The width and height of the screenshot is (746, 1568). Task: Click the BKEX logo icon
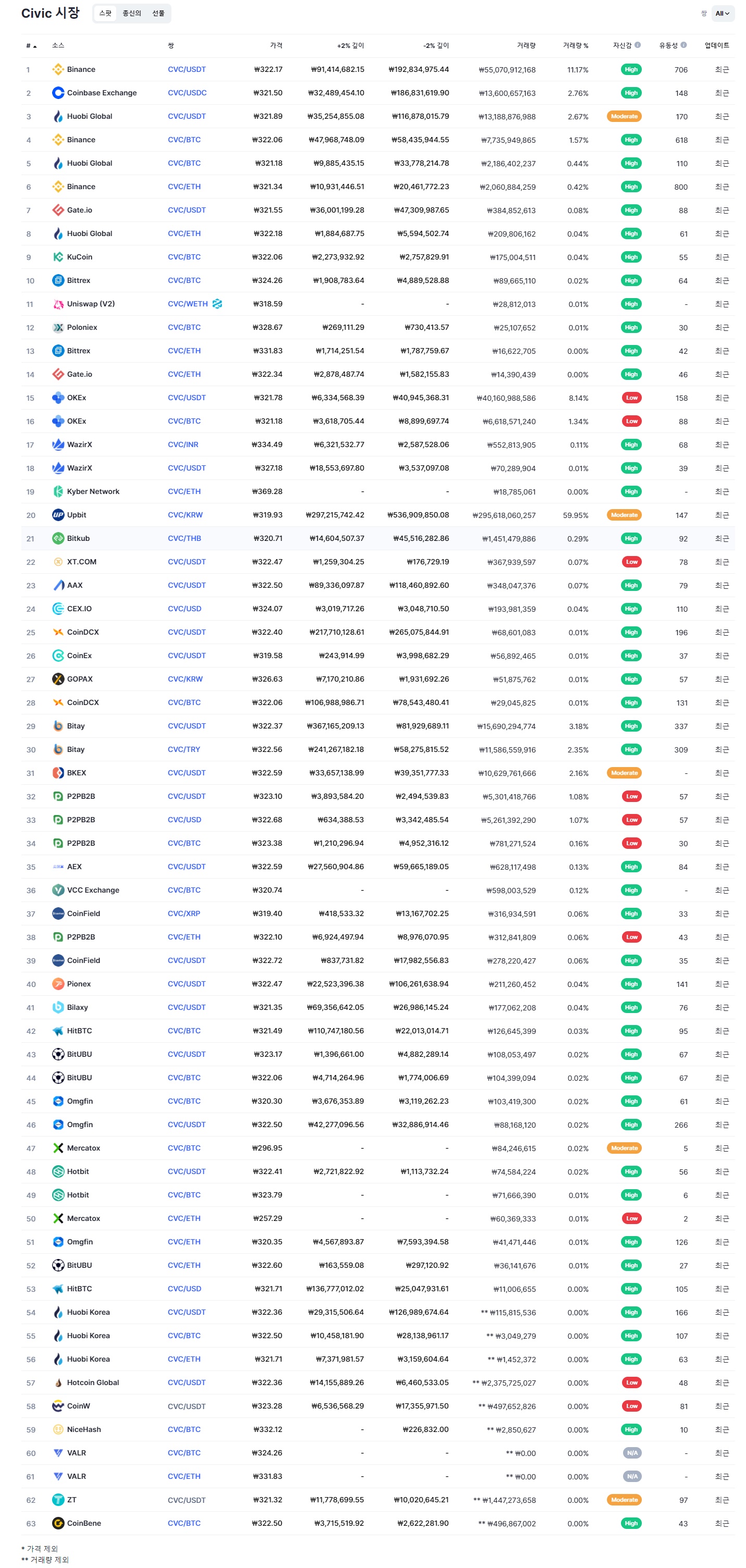tap(58, 772)
